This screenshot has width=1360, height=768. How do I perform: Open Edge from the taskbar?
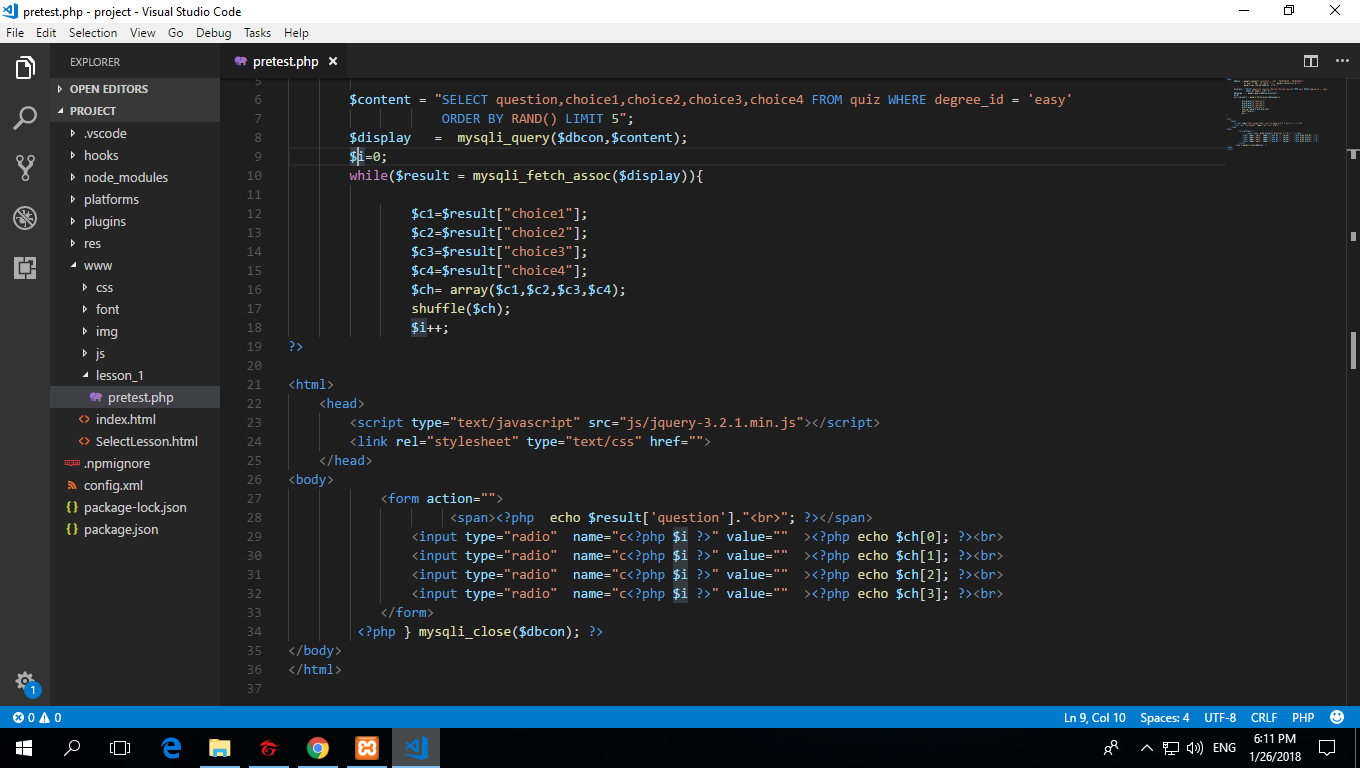point(171,747)
